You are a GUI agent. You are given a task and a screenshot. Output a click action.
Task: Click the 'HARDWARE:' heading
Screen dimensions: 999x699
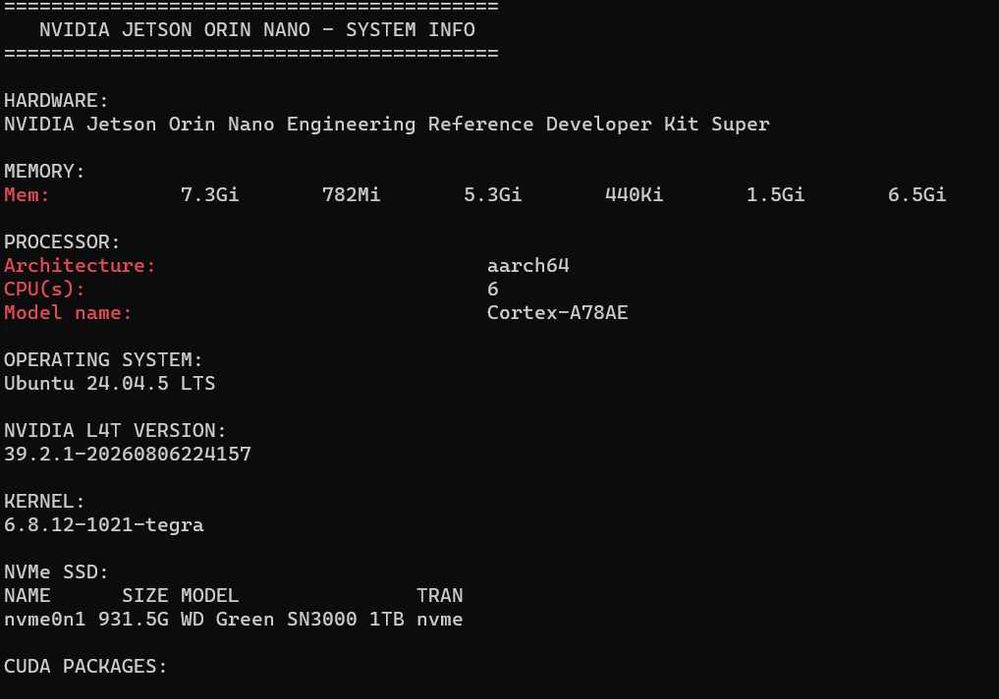coord(56,101)
